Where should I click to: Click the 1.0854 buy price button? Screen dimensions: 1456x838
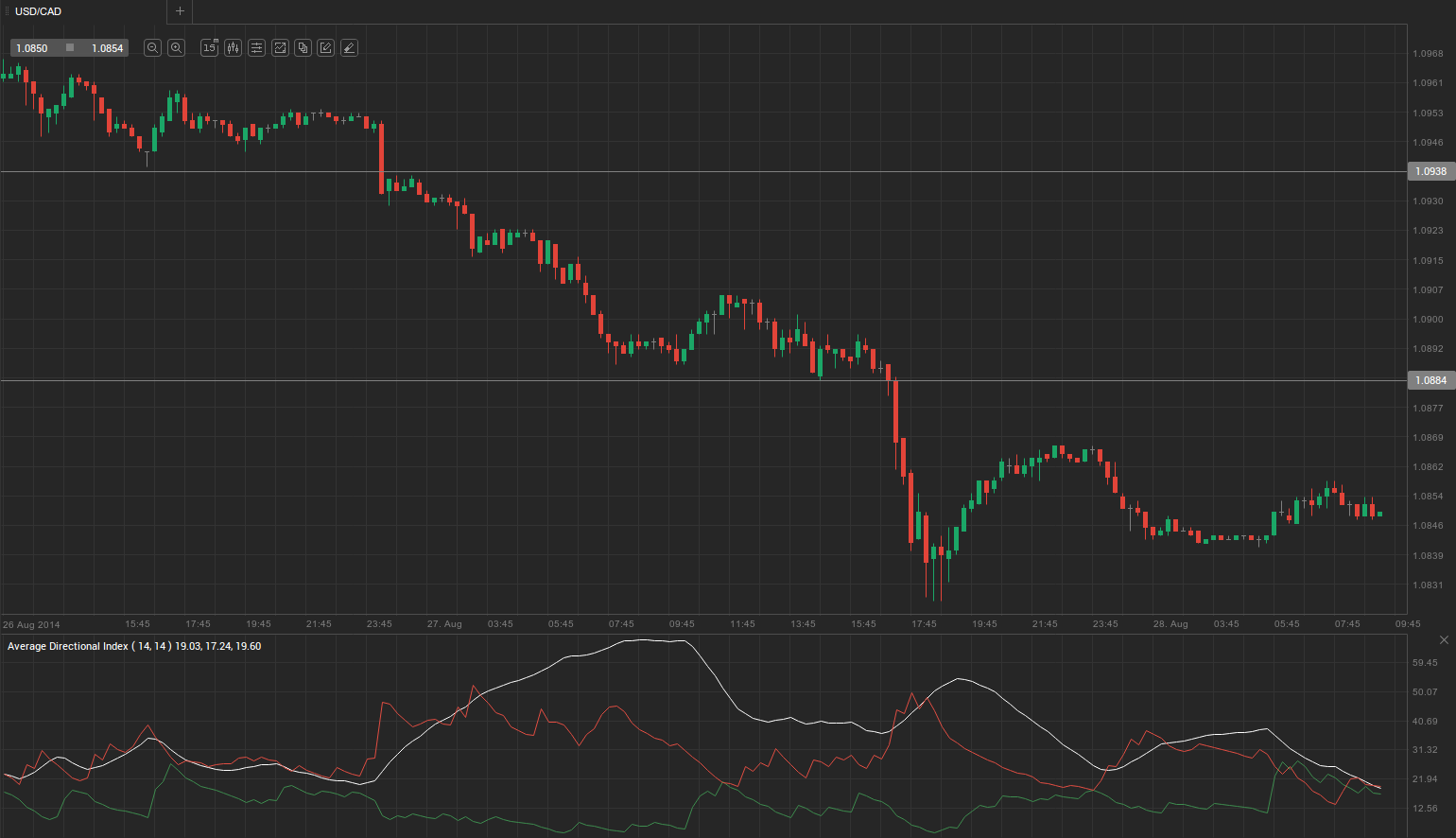(x=107, y=48)
